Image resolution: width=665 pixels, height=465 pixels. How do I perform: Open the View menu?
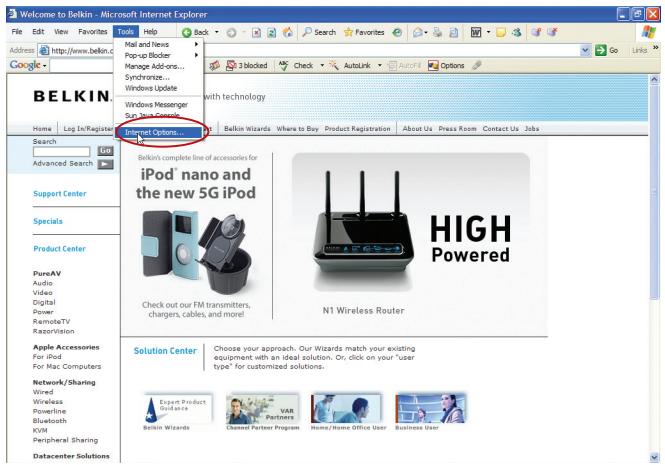point(61,32)
